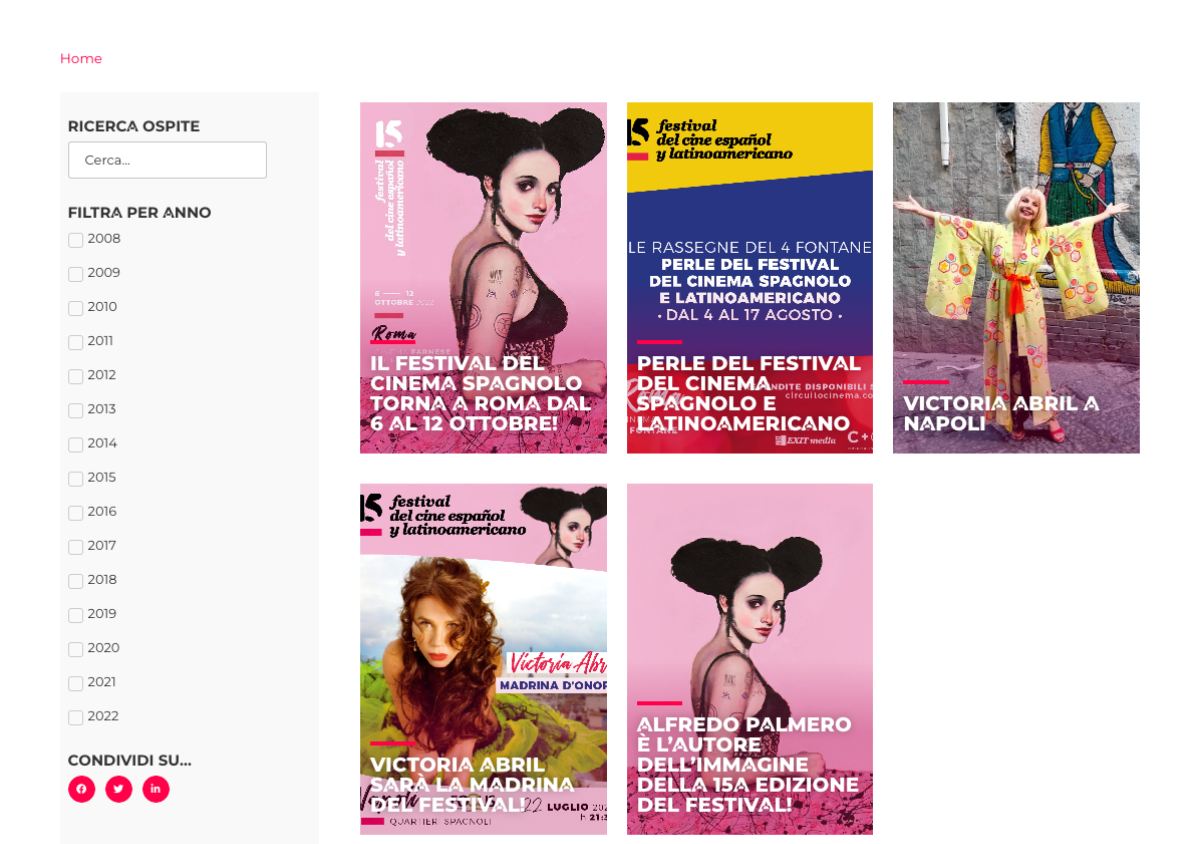Click the "Alfredo Palmero è l'autore" headline
Viewport: 1200px width, 844px height.
747,764
